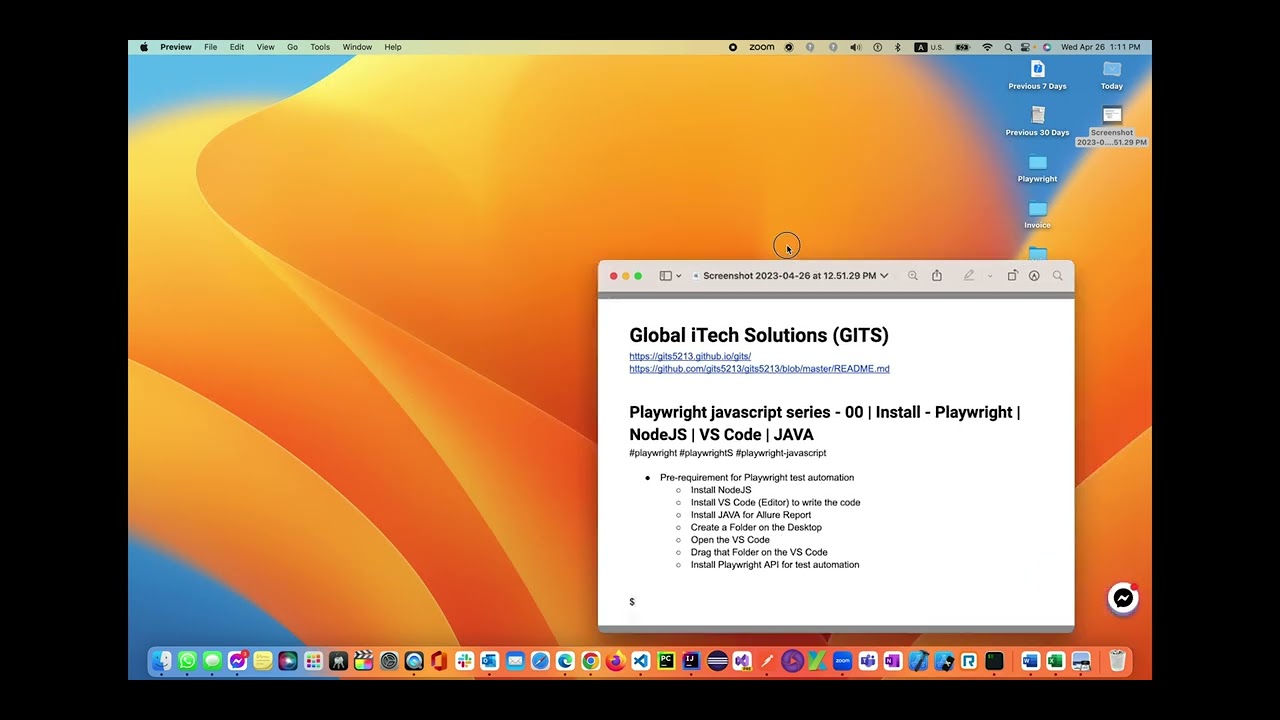The image size is (1280, 720).
Task: Click the zoom magnifier icon in Preview toolbar
Action: tap(913, 276)
